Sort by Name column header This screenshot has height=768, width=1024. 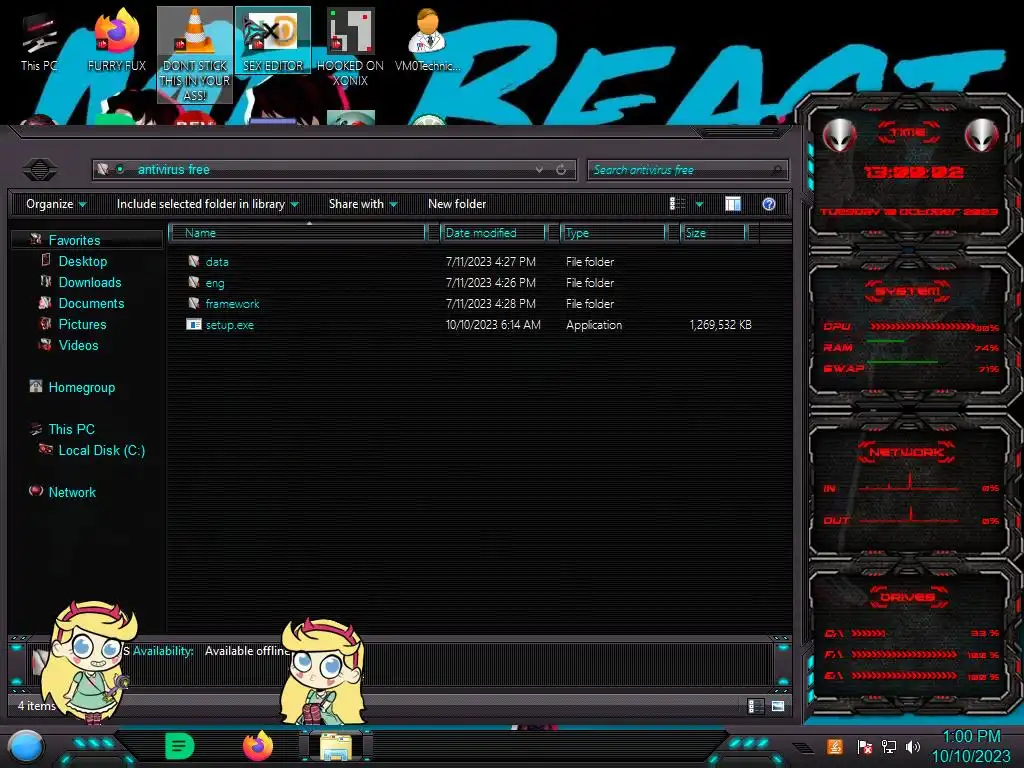[300, 232]
